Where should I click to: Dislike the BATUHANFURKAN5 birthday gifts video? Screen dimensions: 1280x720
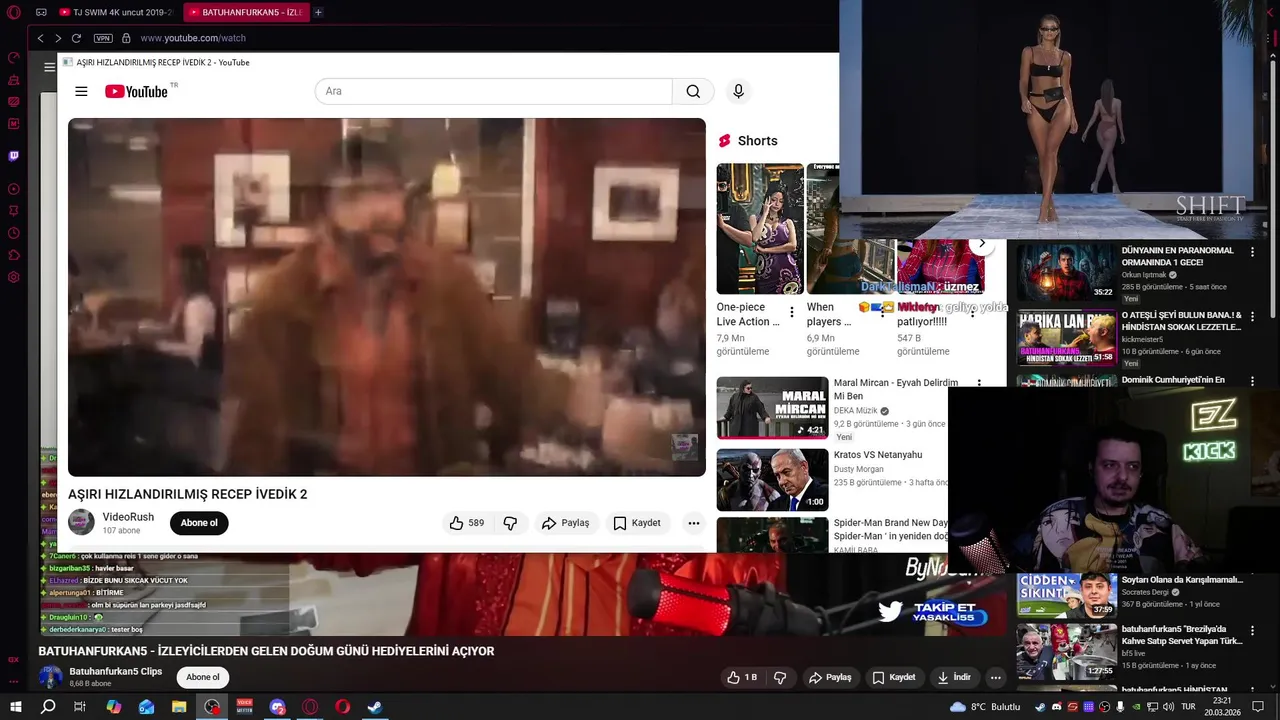pos(780,677)
